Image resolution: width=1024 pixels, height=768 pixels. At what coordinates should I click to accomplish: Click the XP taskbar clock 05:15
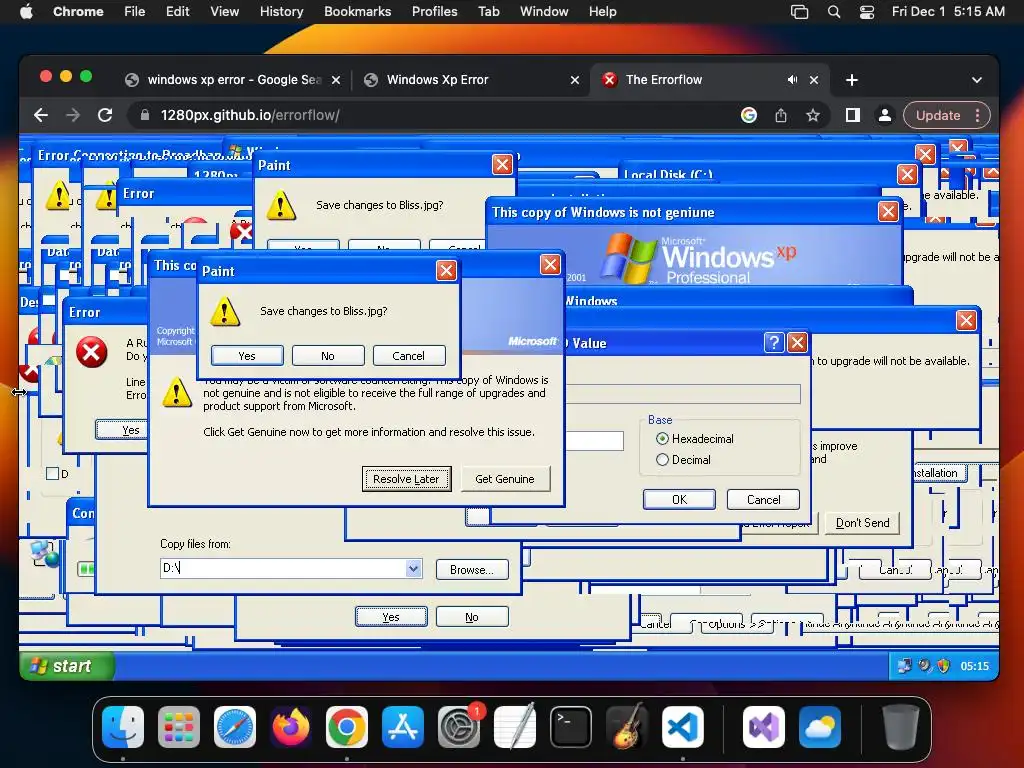click(x=974, y=666)
